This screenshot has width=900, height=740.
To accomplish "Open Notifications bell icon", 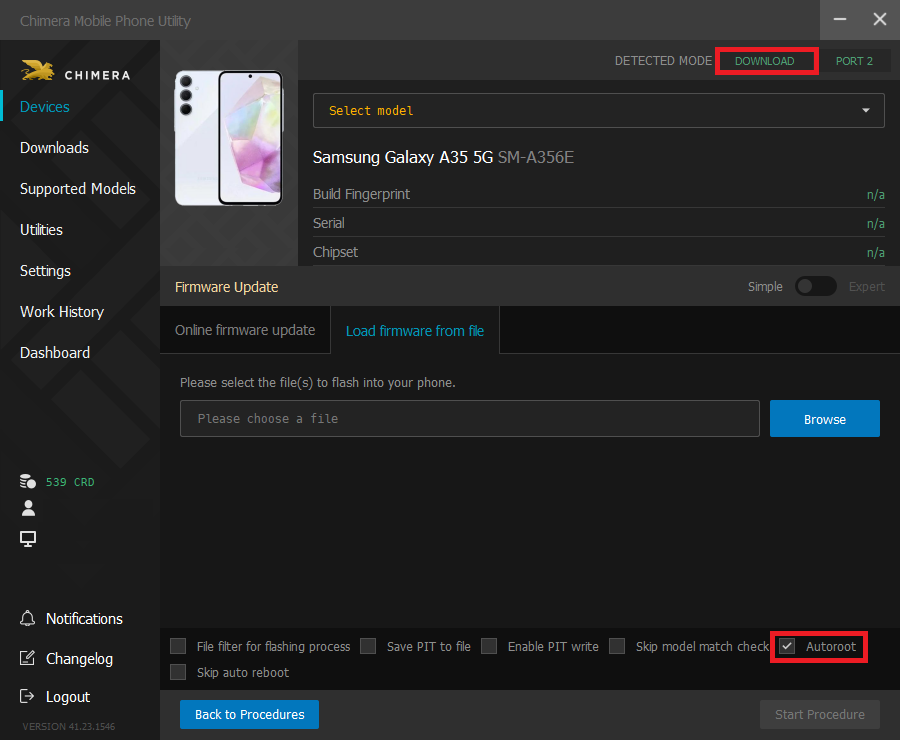I will coord(28,619).
